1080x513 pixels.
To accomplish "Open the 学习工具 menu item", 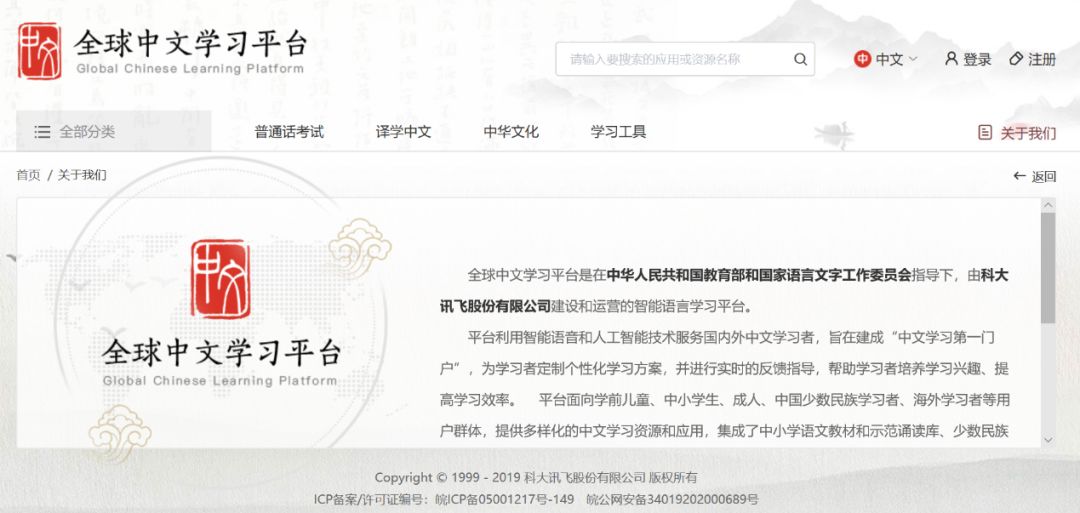I will [x=618, y=132].
